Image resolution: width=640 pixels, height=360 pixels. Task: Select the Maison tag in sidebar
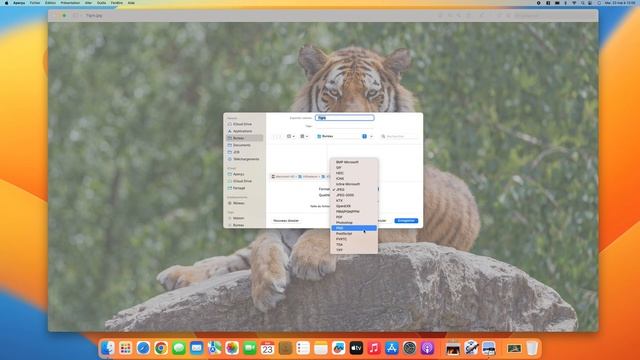[x=244, y=218]
